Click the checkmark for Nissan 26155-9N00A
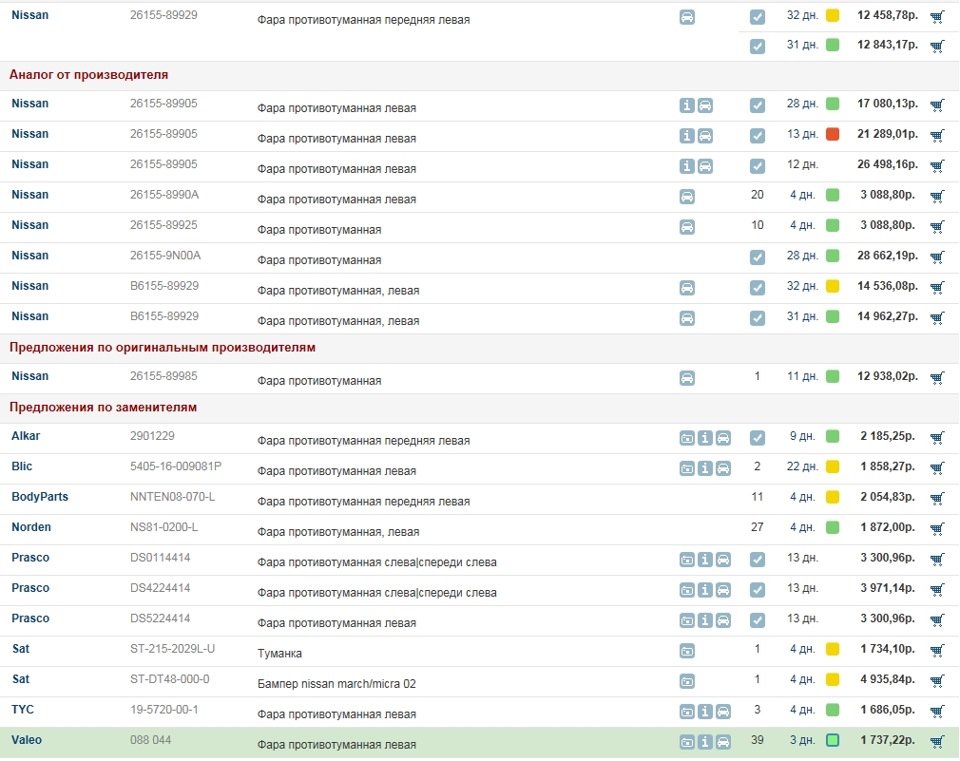Image resolution: width=960 pixels, height=761 pixels. (757, 257)
